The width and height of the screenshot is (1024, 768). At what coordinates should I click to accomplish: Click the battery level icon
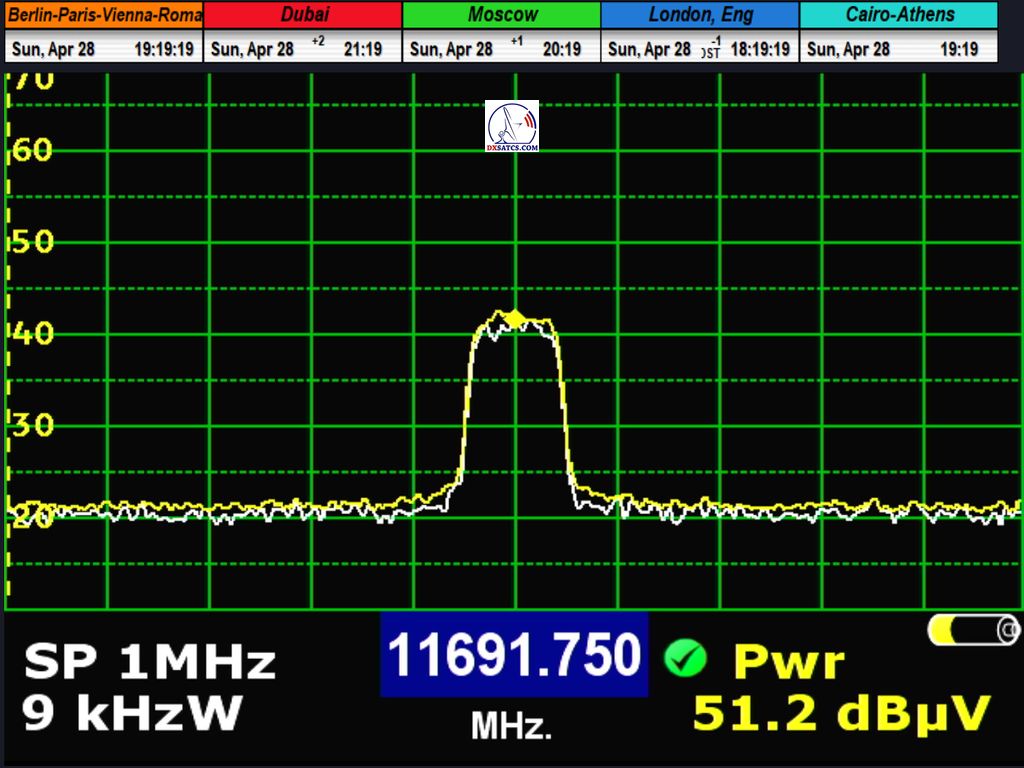click(x=973, y=630)
